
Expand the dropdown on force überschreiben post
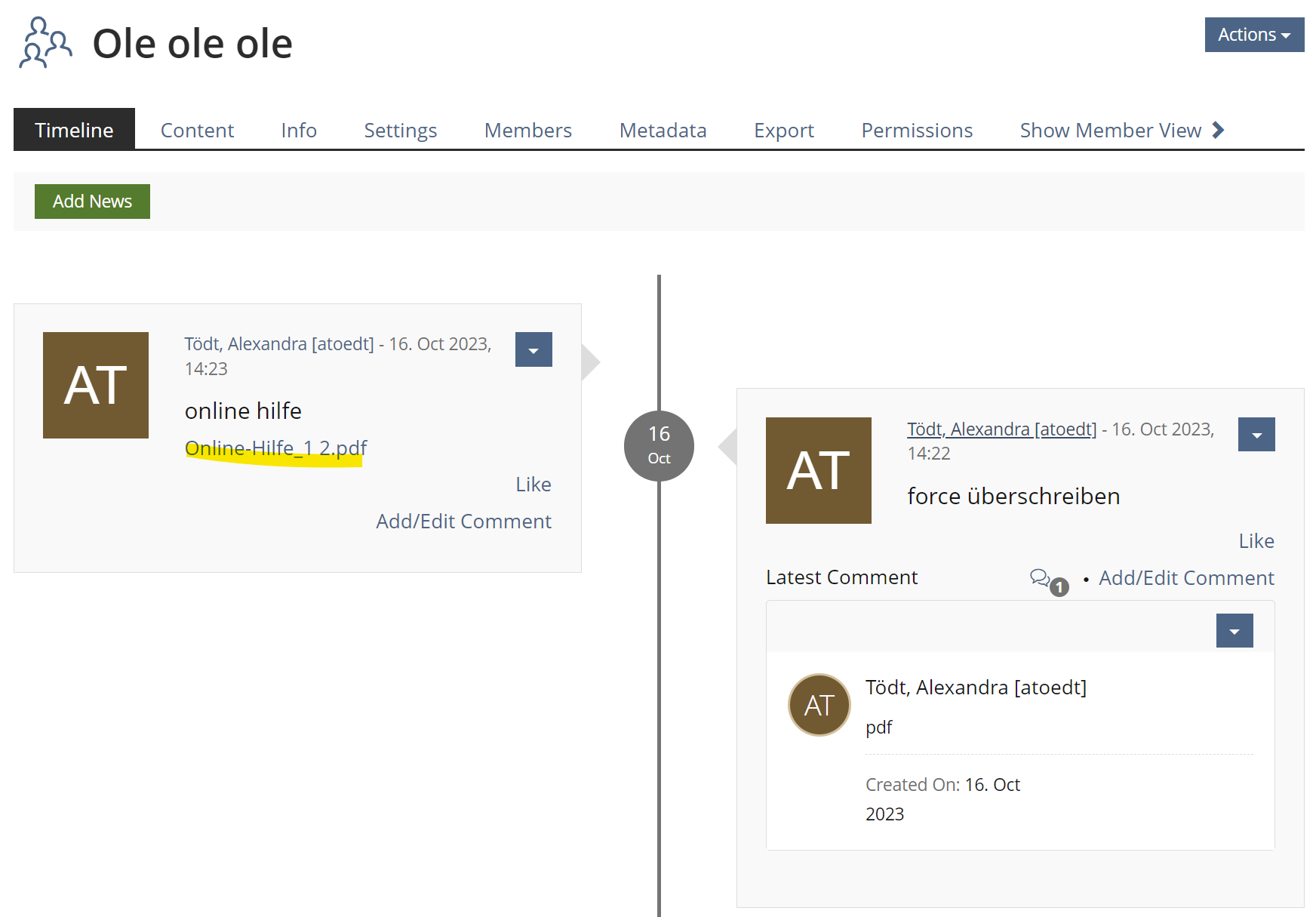(x=1256, y=435)
